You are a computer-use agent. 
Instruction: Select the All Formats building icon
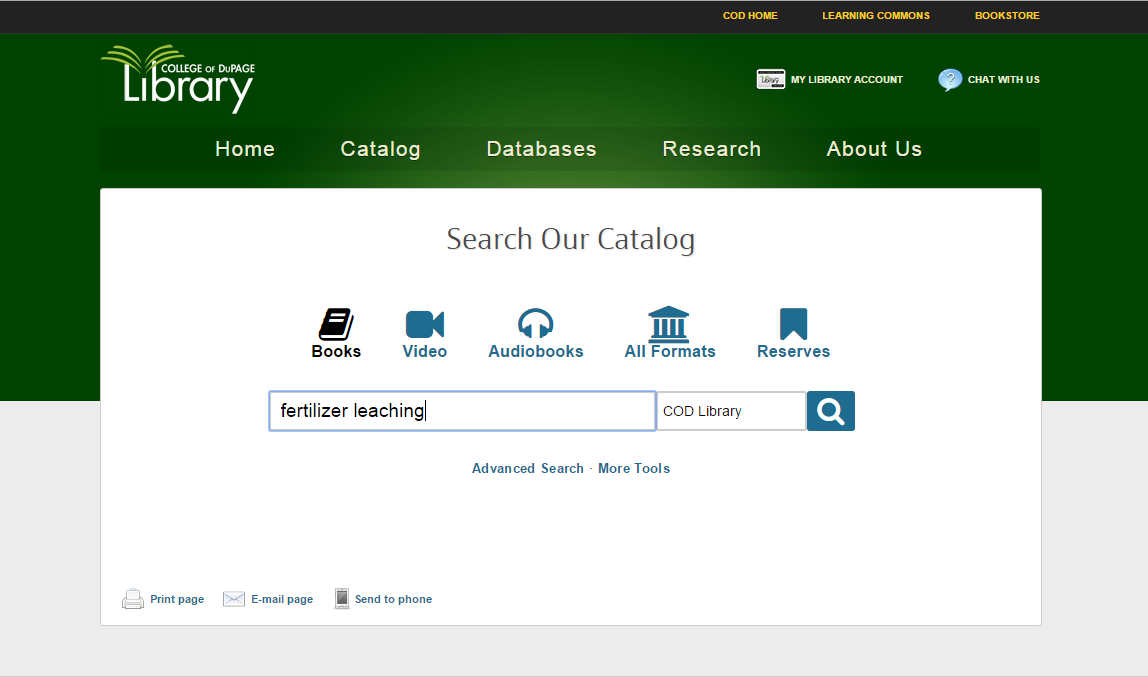669,325
